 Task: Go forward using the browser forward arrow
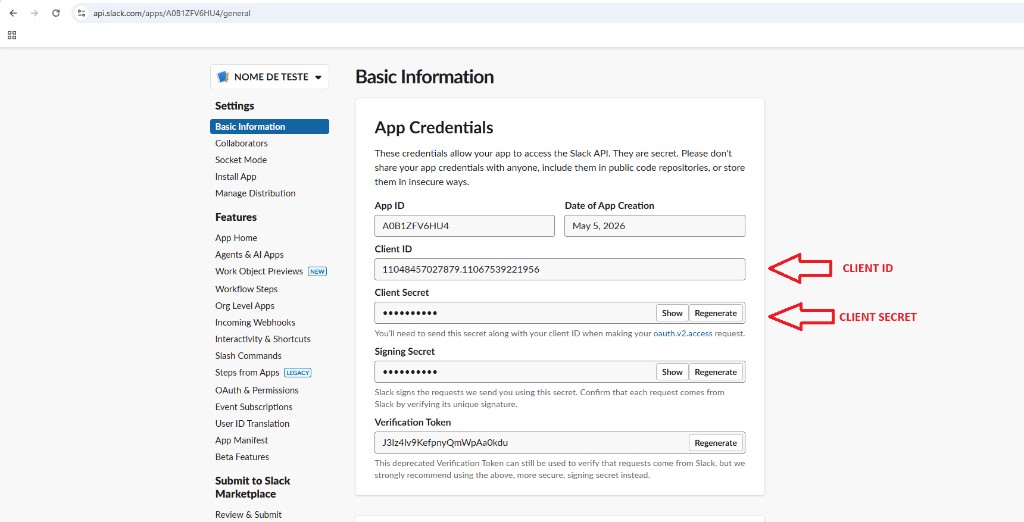pos(35,13)
